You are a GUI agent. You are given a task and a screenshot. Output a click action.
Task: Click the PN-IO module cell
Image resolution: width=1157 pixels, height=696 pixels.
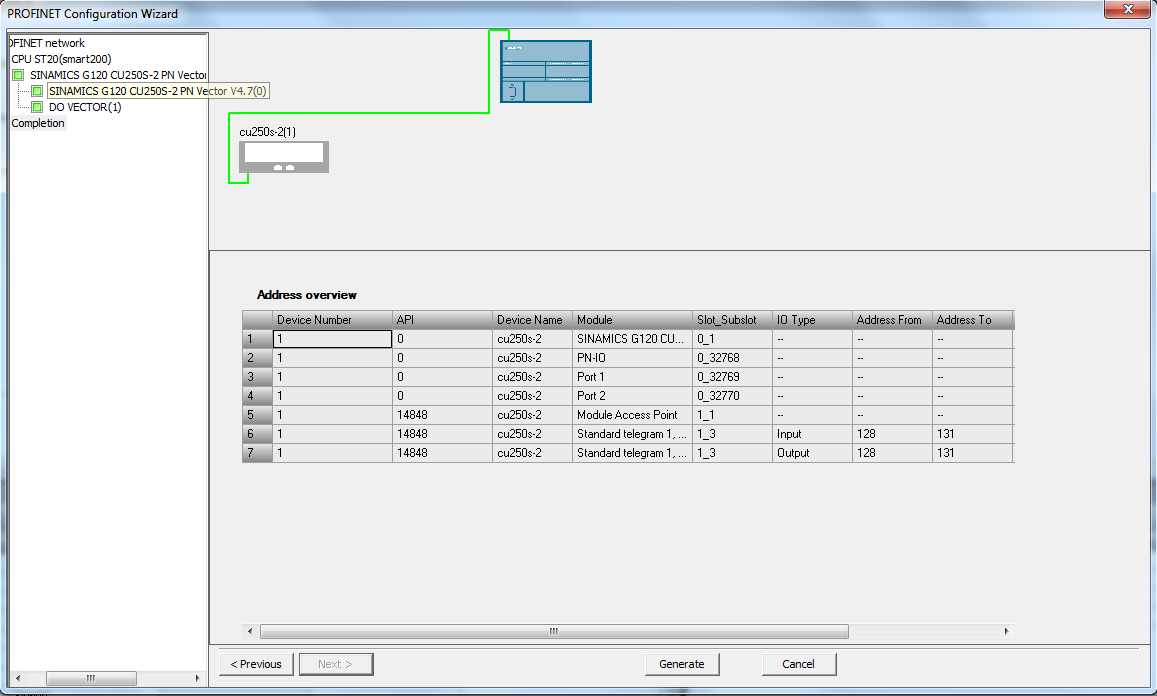632,358
